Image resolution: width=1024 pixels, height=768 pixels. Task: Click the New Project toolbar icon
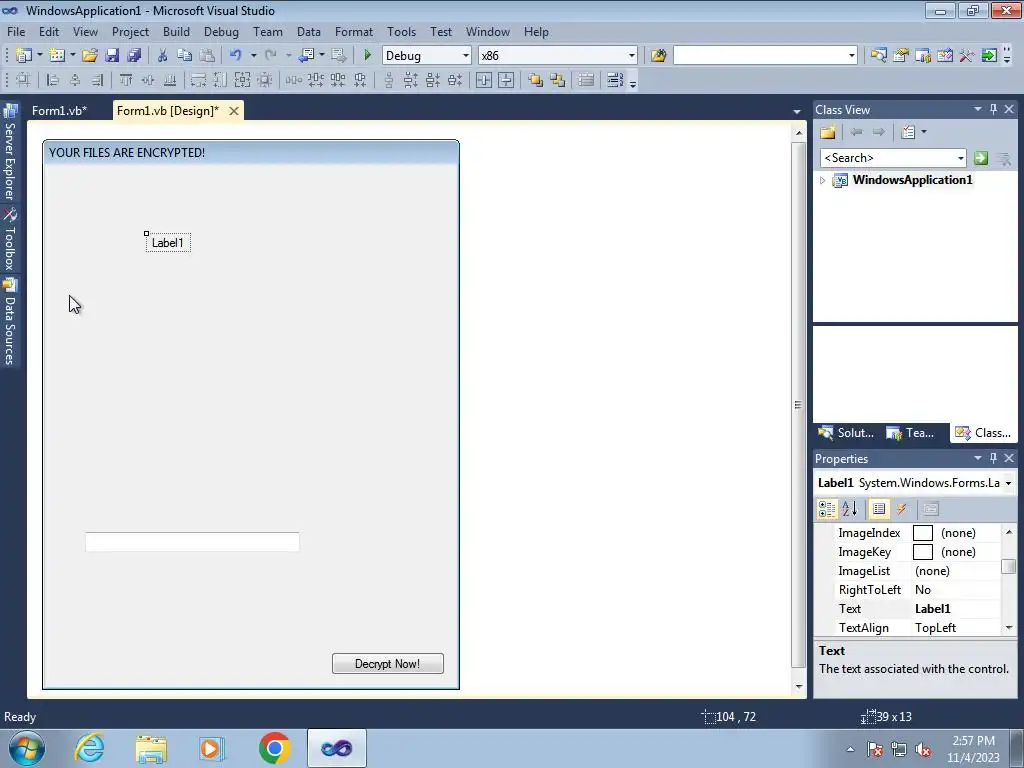coord(24,56)
